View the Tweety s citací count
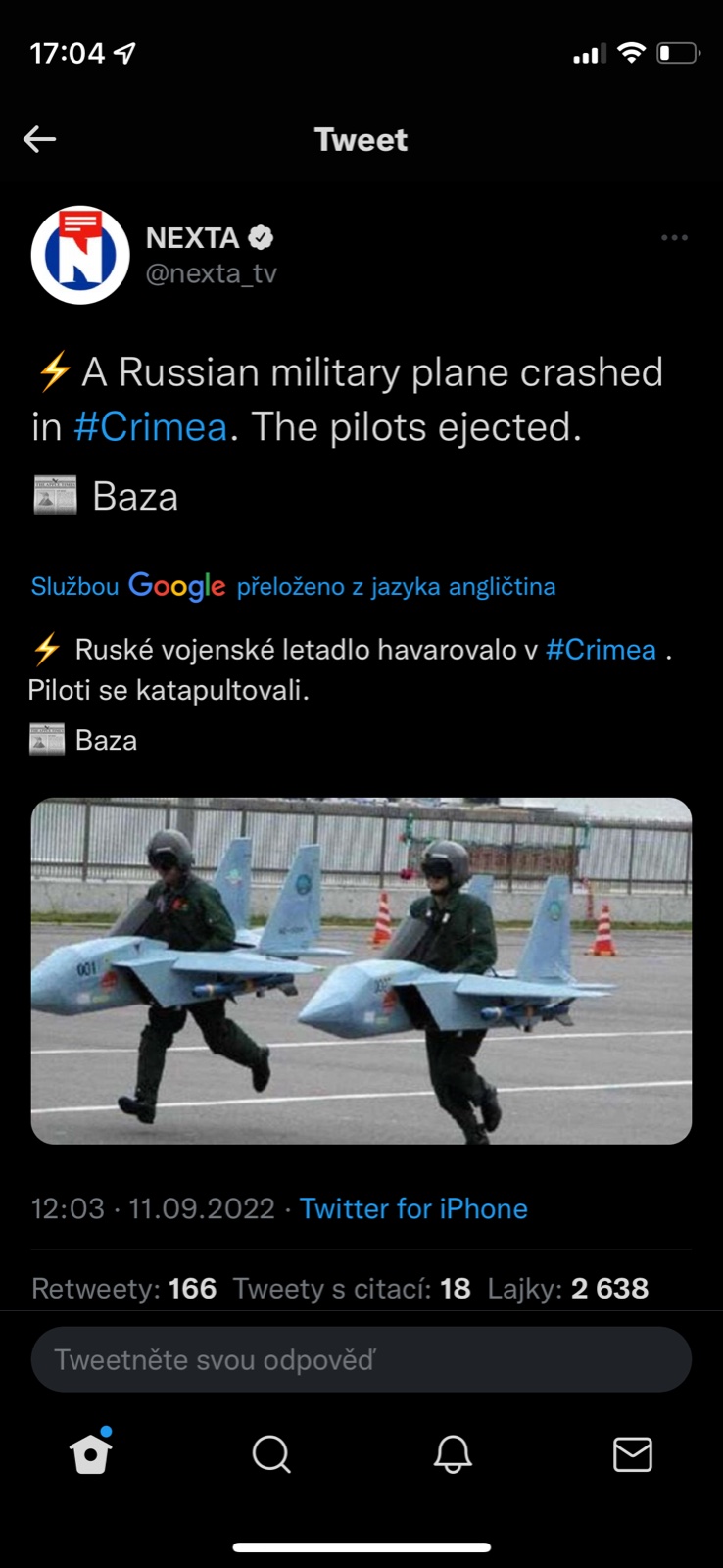The height and width of the screenshot is (1568, 723). click(352, 1288)
